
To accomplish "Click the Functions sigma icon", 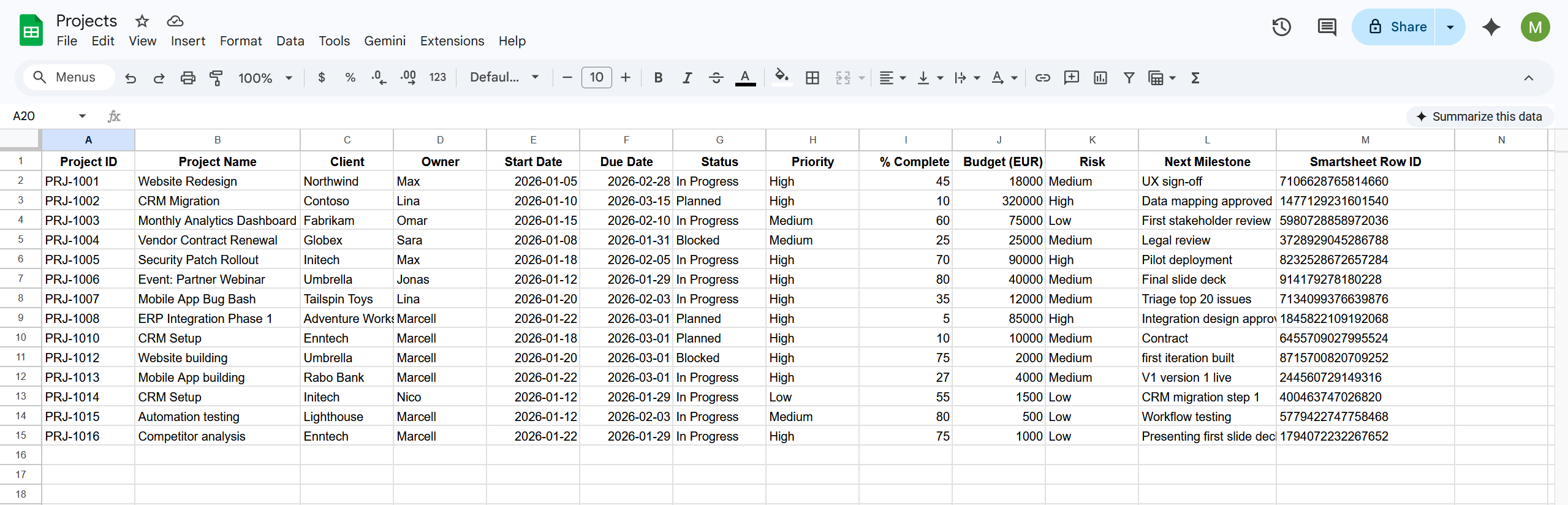I will click(1195, 78).
